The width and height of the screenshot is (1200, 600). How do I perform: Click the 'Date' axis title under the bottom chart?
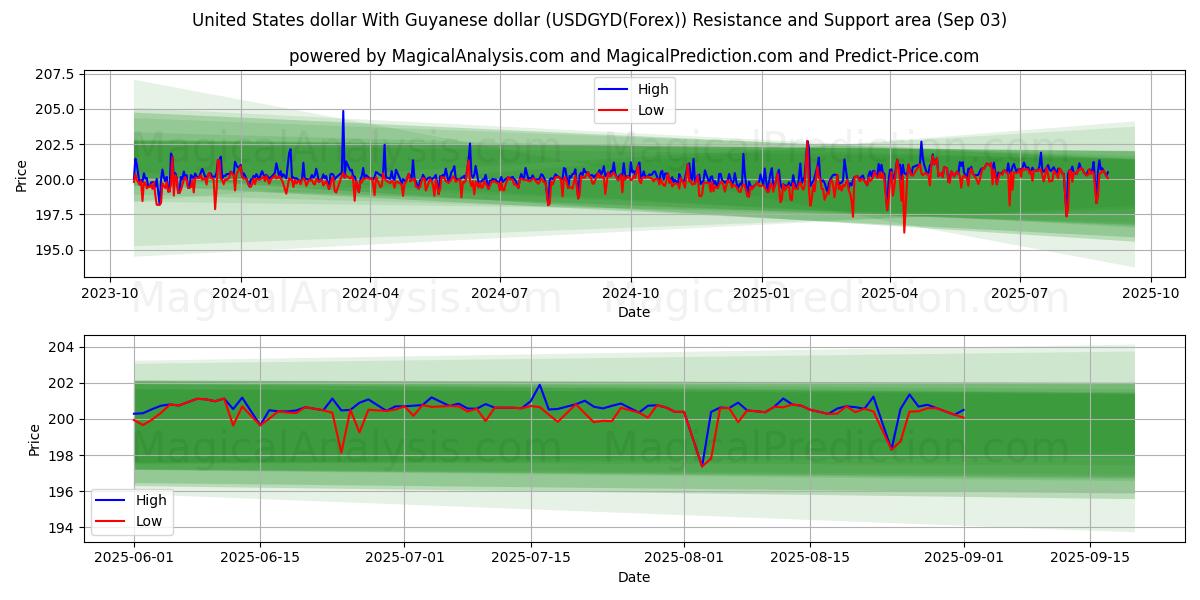click(x=634, y=577)
